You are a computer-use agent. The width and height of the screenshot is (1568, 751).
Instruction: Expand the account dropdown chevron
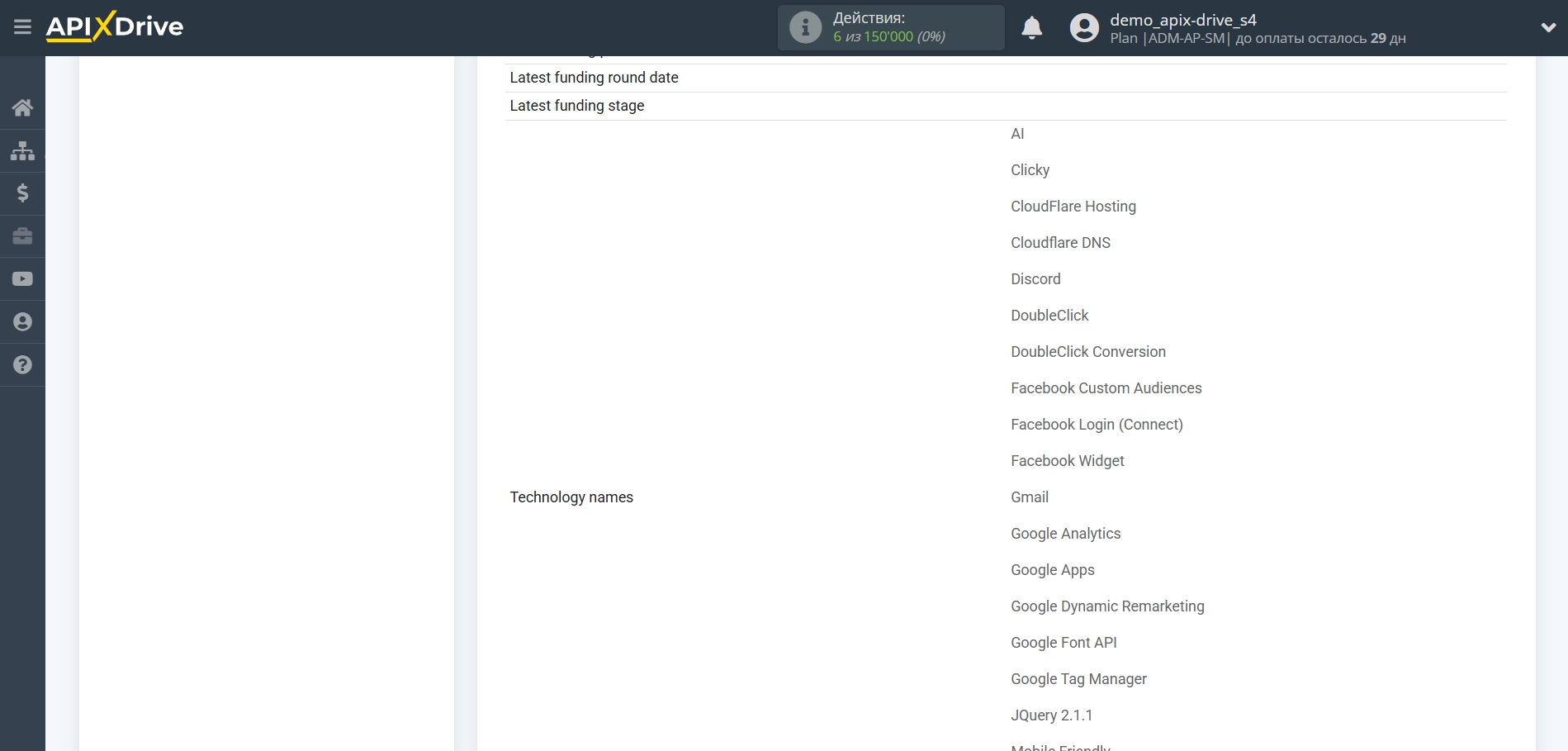point(1548,28)
